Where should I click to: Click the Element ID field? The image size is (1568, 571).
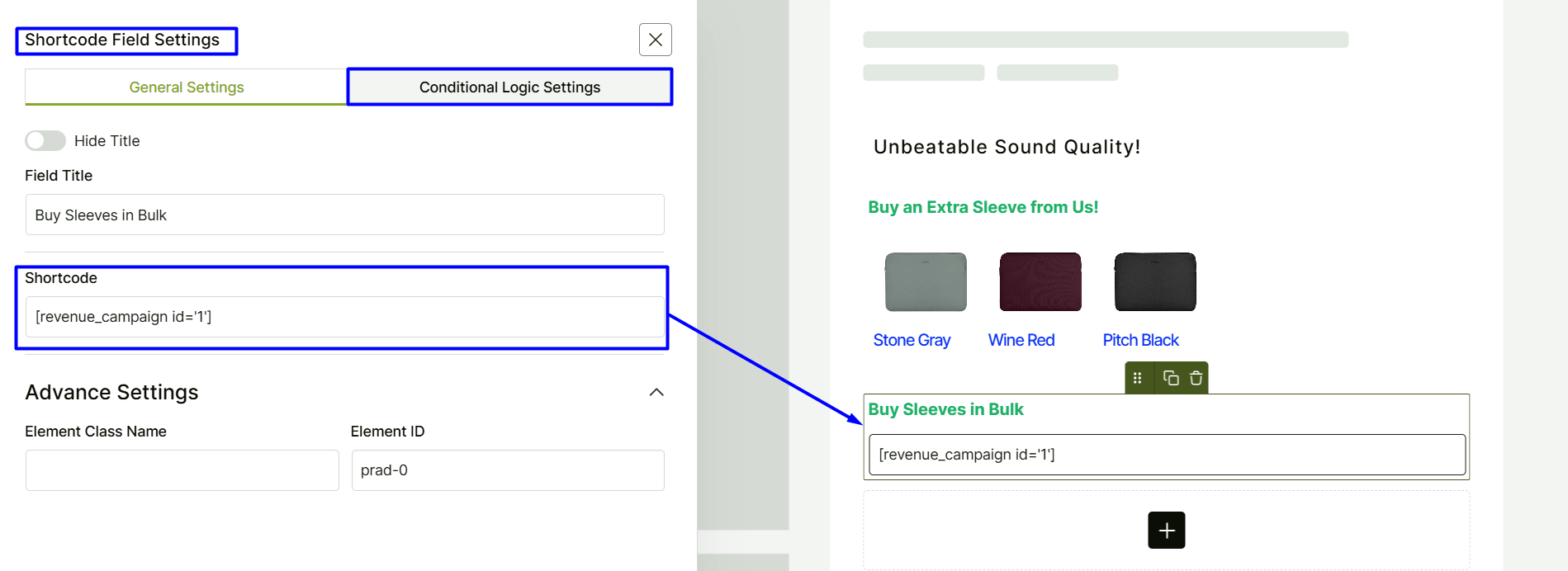[508, 470]
